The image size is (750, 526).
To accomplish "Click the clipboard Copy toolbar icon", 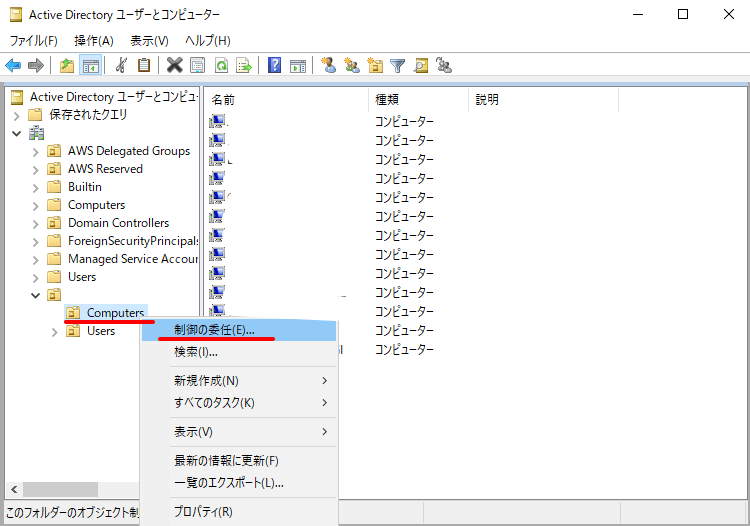I will coord(144,65).
